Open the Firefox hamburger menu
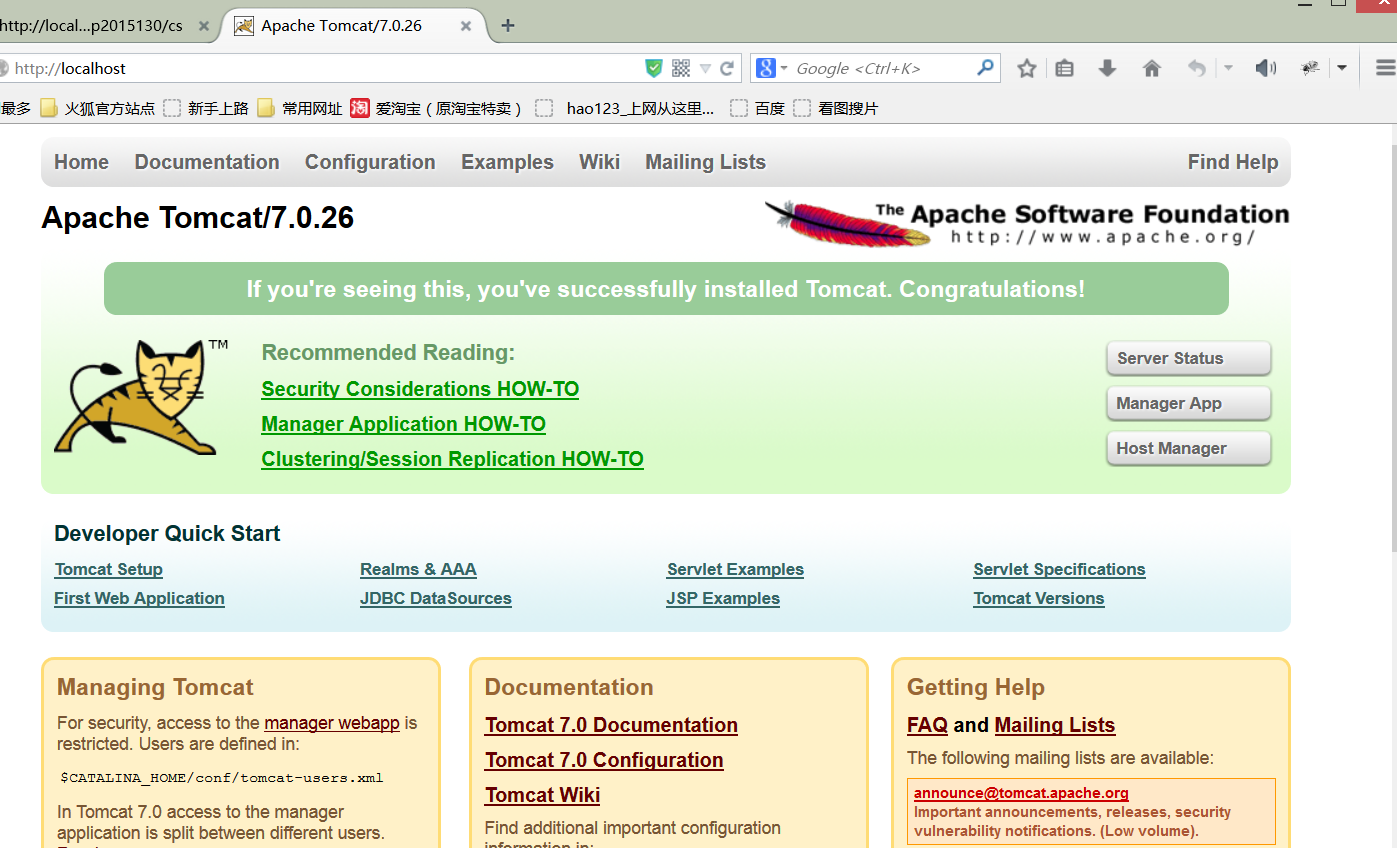 1386,68
